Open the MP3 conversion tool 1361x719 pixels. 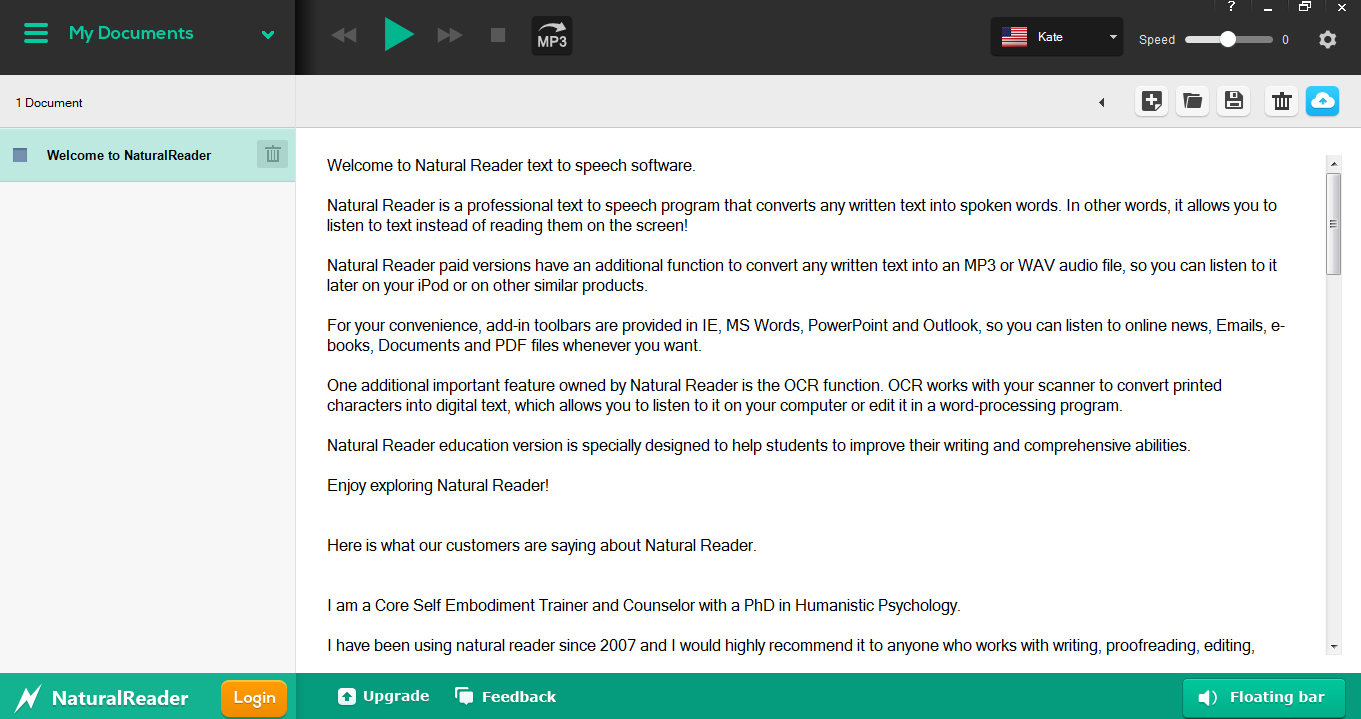pyautogui.click(x=551, y=35)
